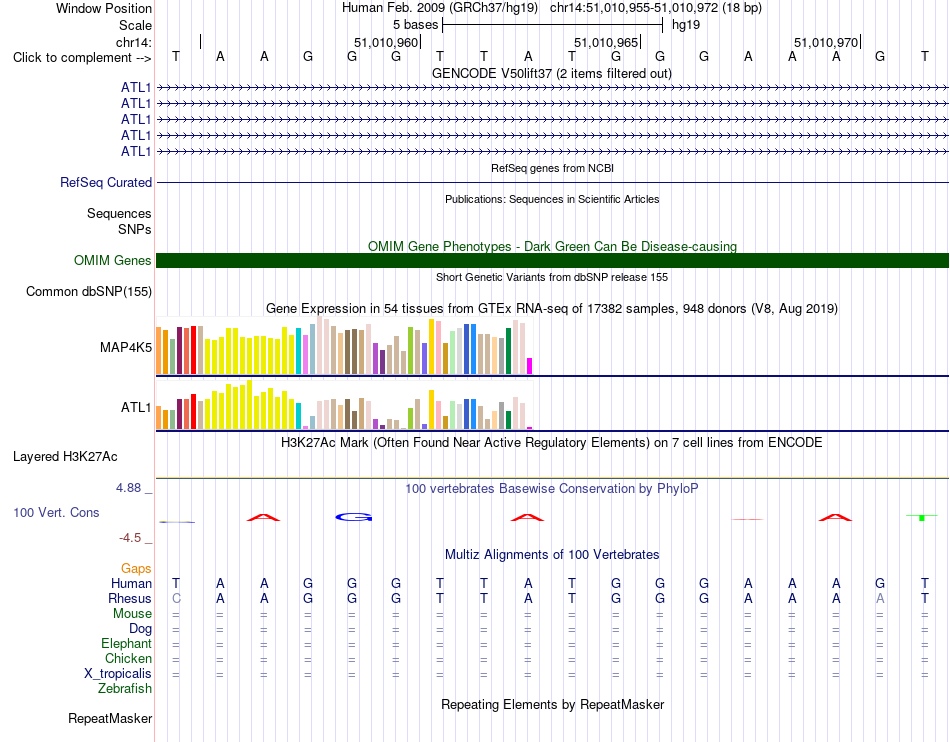Click the green T conservation logo mark

pyautogui.click(x=922, y=517)
